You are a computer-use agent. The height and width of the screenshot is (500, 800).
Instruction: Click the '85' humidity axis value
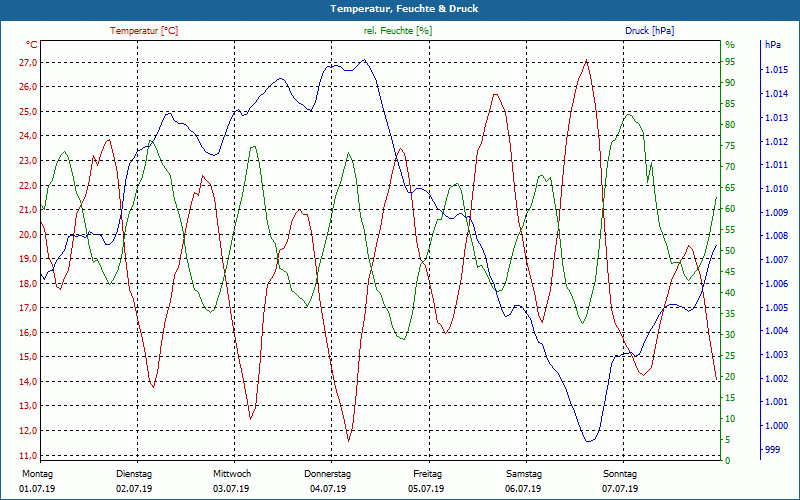[730, 104]
